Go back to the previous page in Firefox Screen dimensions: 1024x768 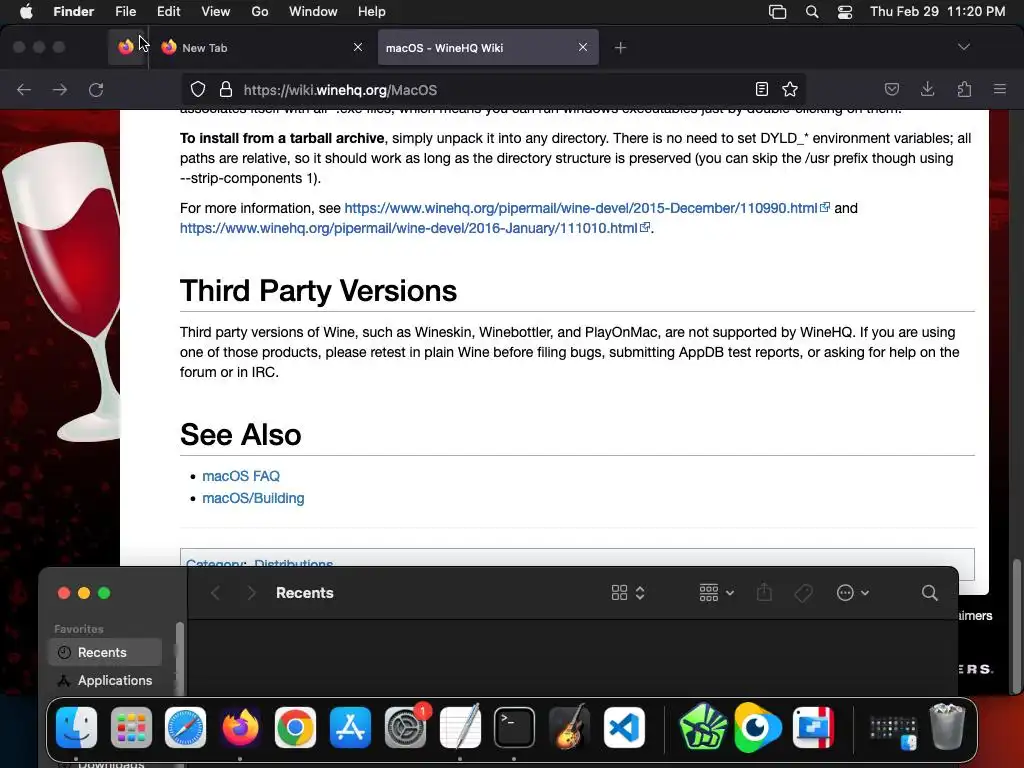24,89
